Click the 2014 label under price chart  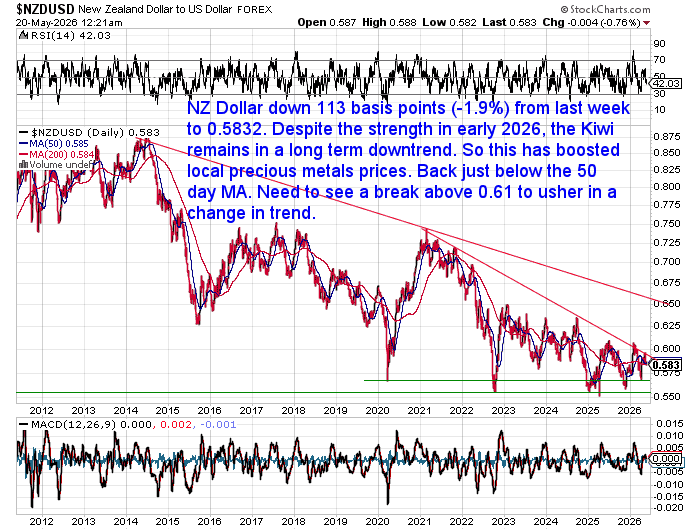tap(125, 410)
